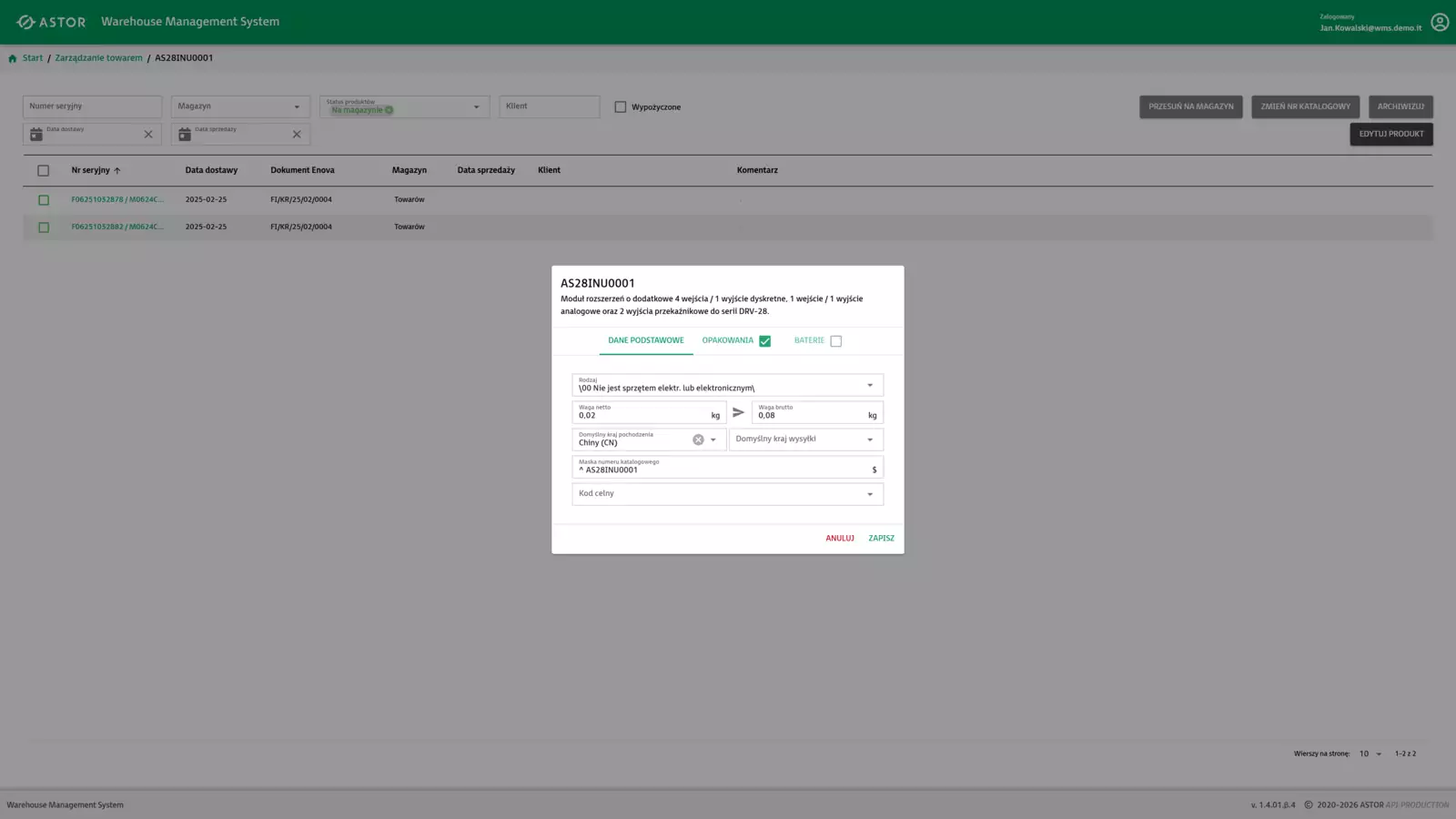Open the Data sprzedaży calendar picker
The width and height of the screenshot is (1456, 819).
coord(185,135)
